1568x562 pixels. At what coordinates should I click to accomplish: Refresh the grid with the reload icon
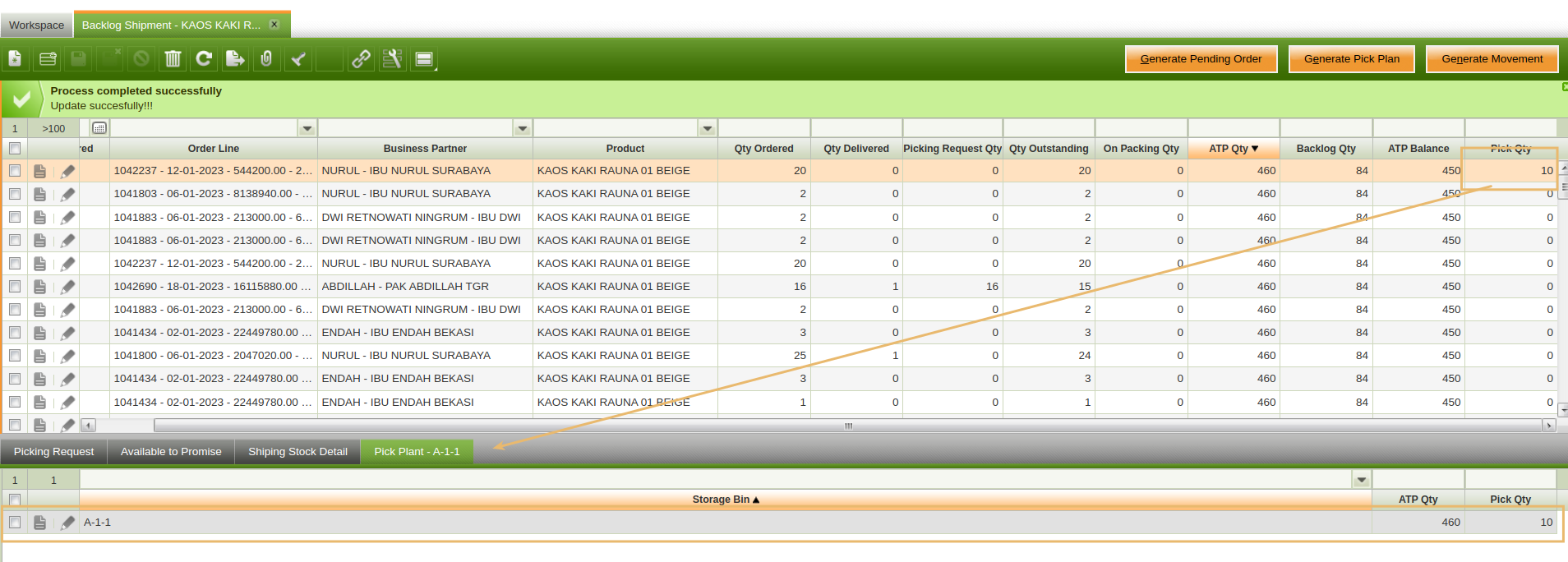(x=204, y=59)
